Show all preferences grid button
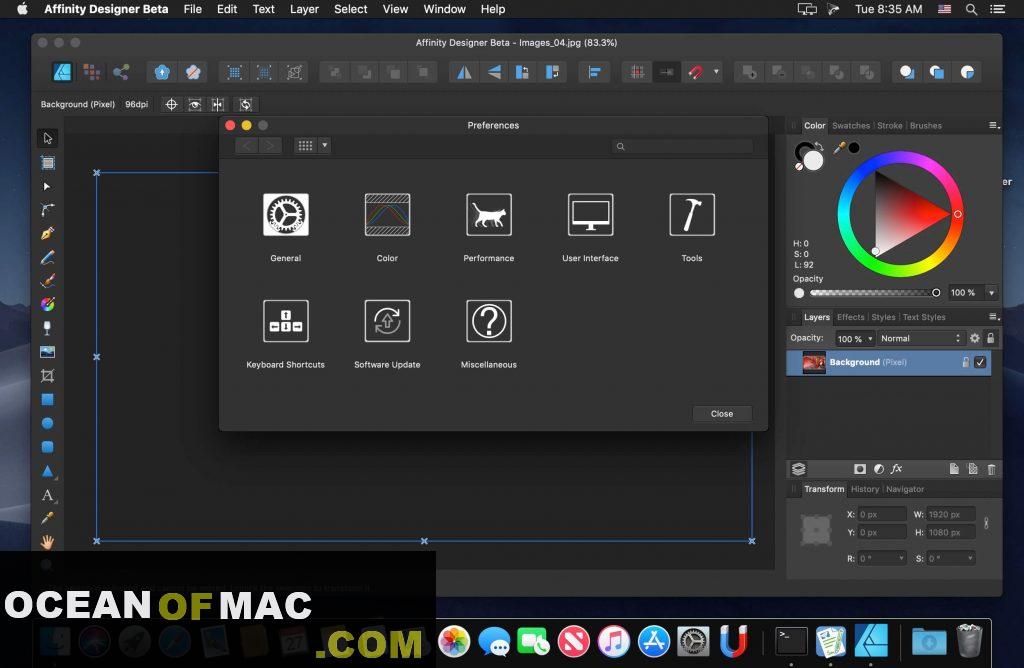The height and width of the screenshot is (668, 1024). [x=306, y=146]
